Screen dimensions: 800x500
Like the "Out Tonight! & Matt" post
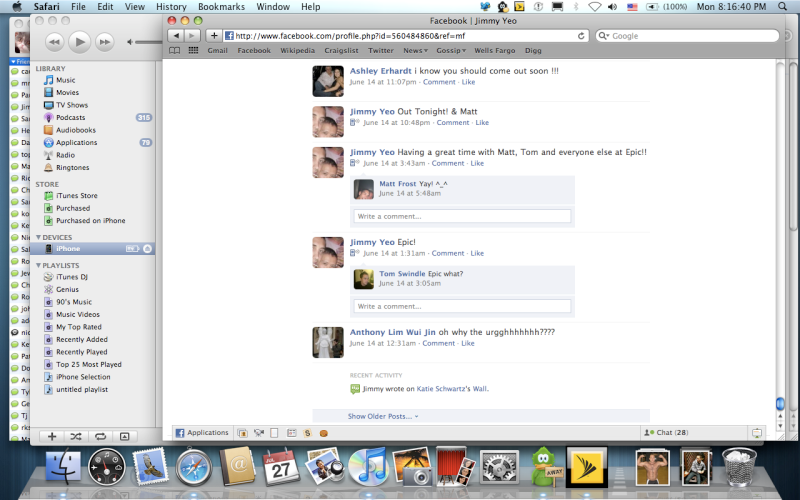pyautogui.click(x=482, y=122)
